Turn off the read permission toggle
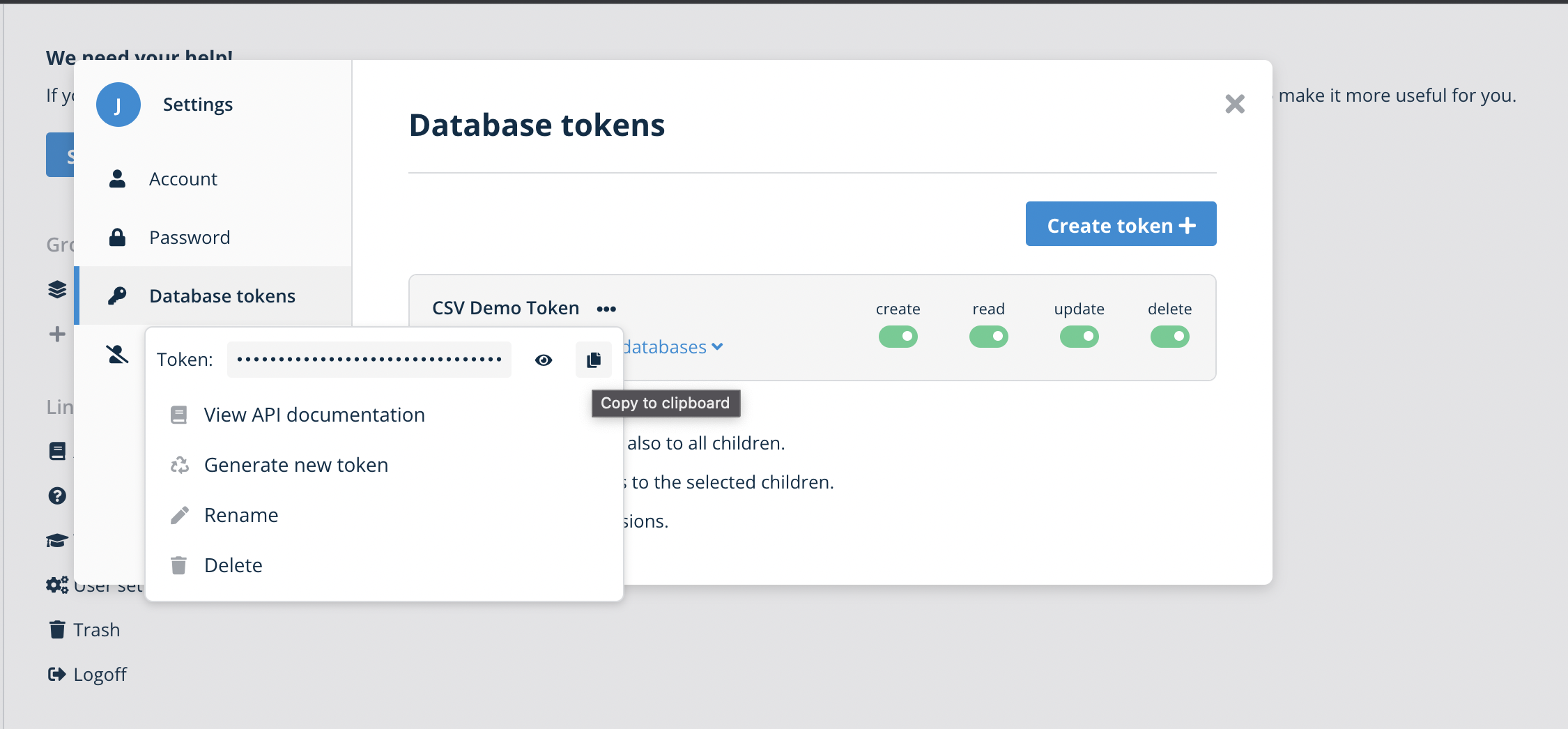The height and width of the screenshot is (729, 1568). click(988, 337)
